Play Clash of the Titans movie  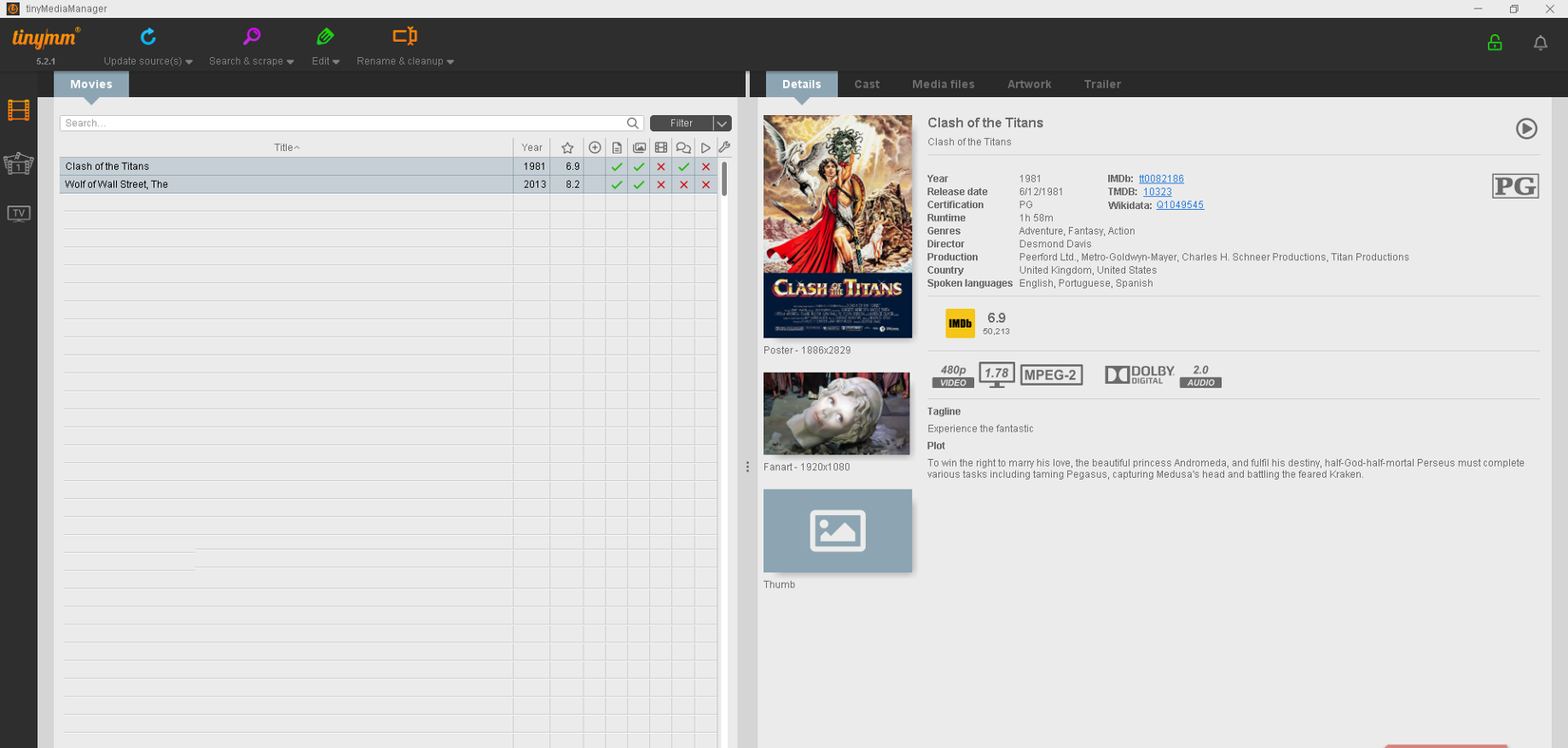pyautogui.click(x=1526, y=128)
